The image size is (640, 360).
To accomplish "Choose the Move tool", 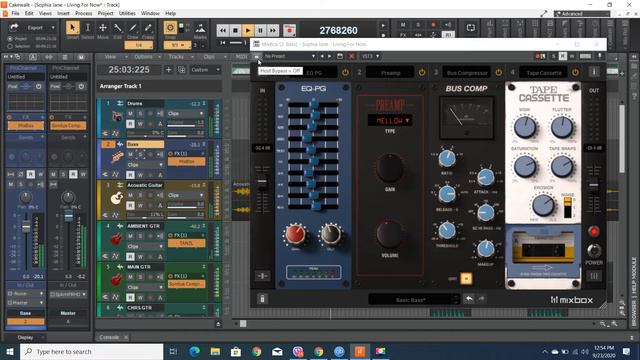I will point(103,28).
